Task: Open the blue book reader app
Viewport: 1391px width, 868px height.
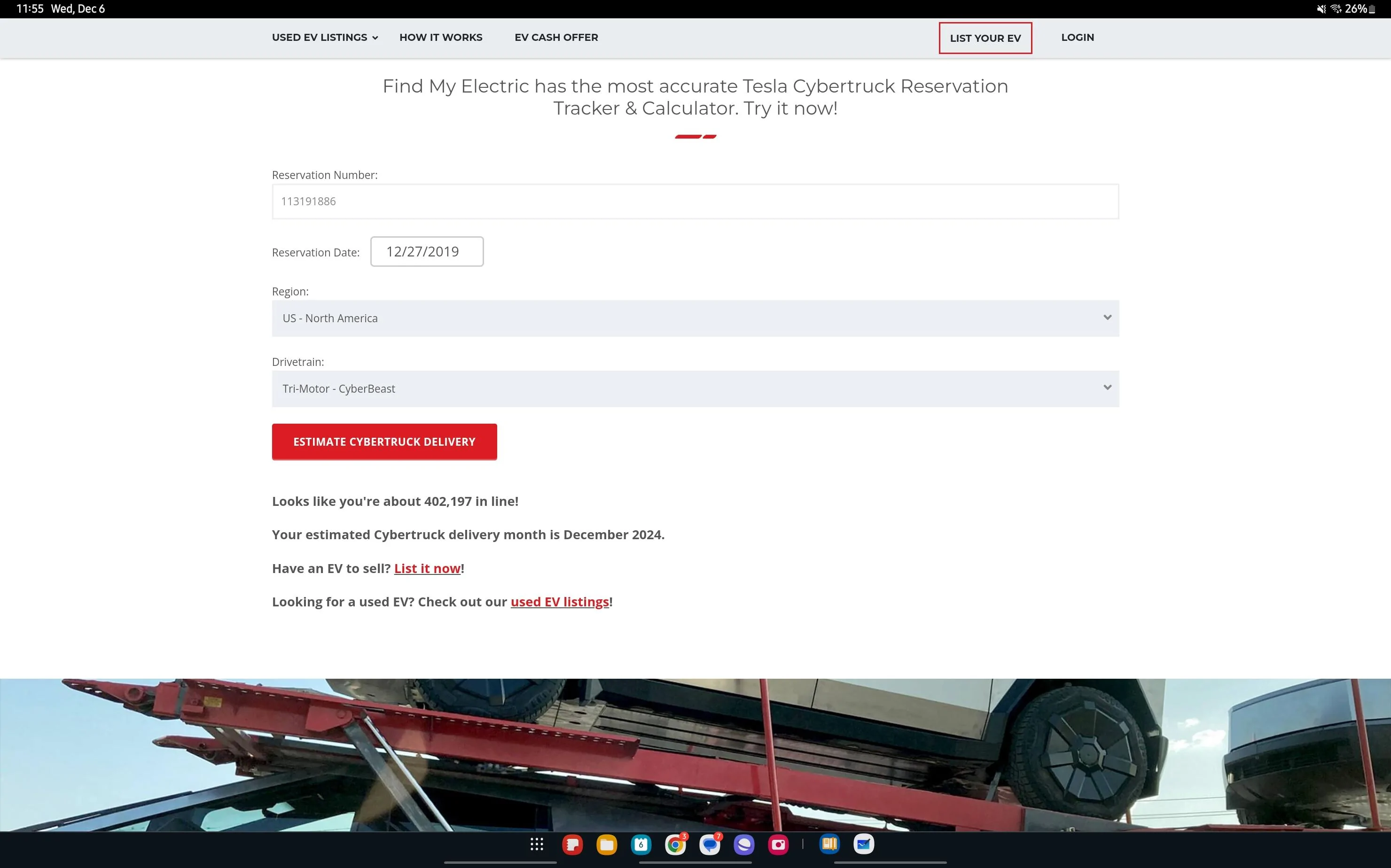Action: (829, 844)
